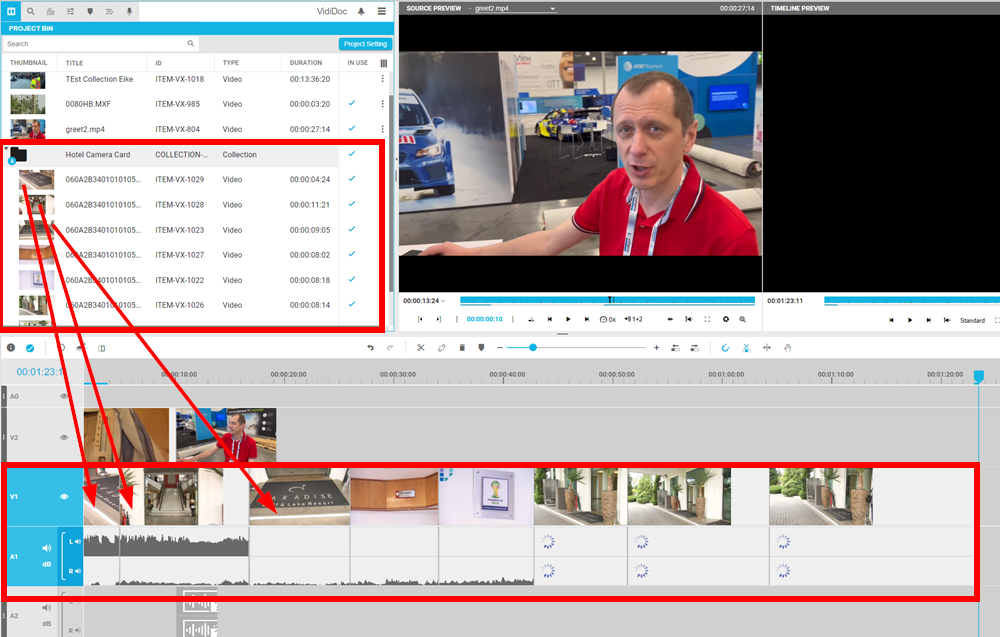Click the magnifier search icon in top toolbar
The width and height of the screenshot is (1000, 637).
click(31, 11)
